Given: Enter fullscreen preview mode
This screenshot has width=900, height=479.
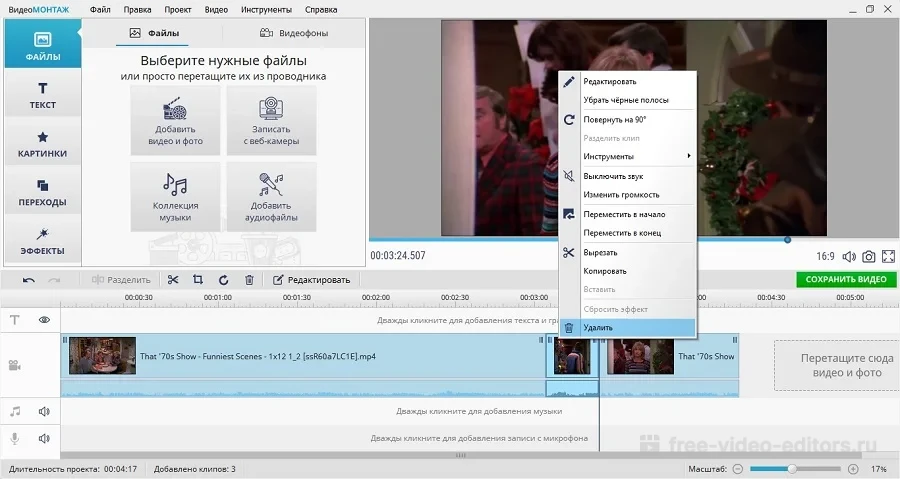Looking at the screenshot, I should (888, 256).
